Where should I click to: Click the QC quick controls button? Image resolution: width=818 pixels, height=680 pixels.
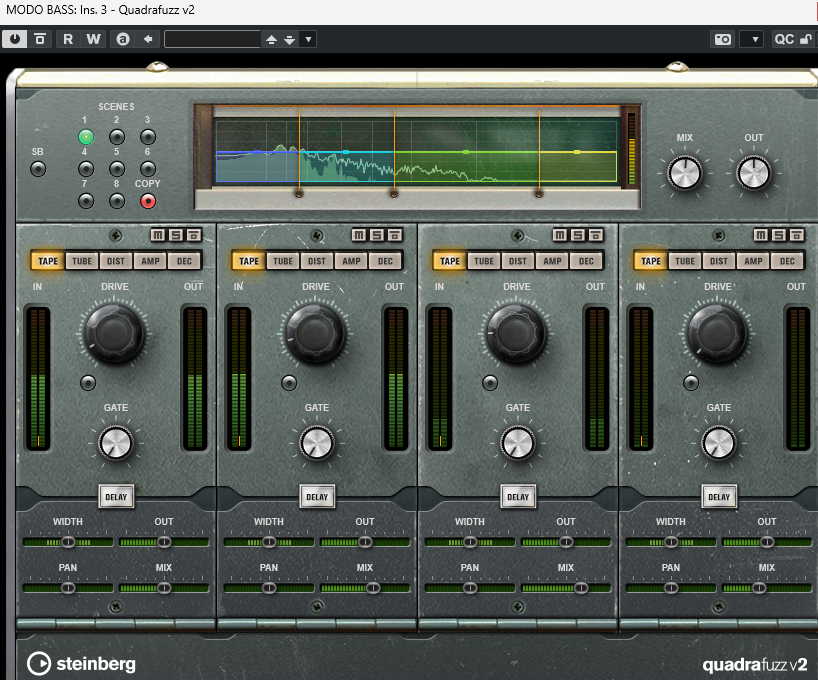coord(784,39)
